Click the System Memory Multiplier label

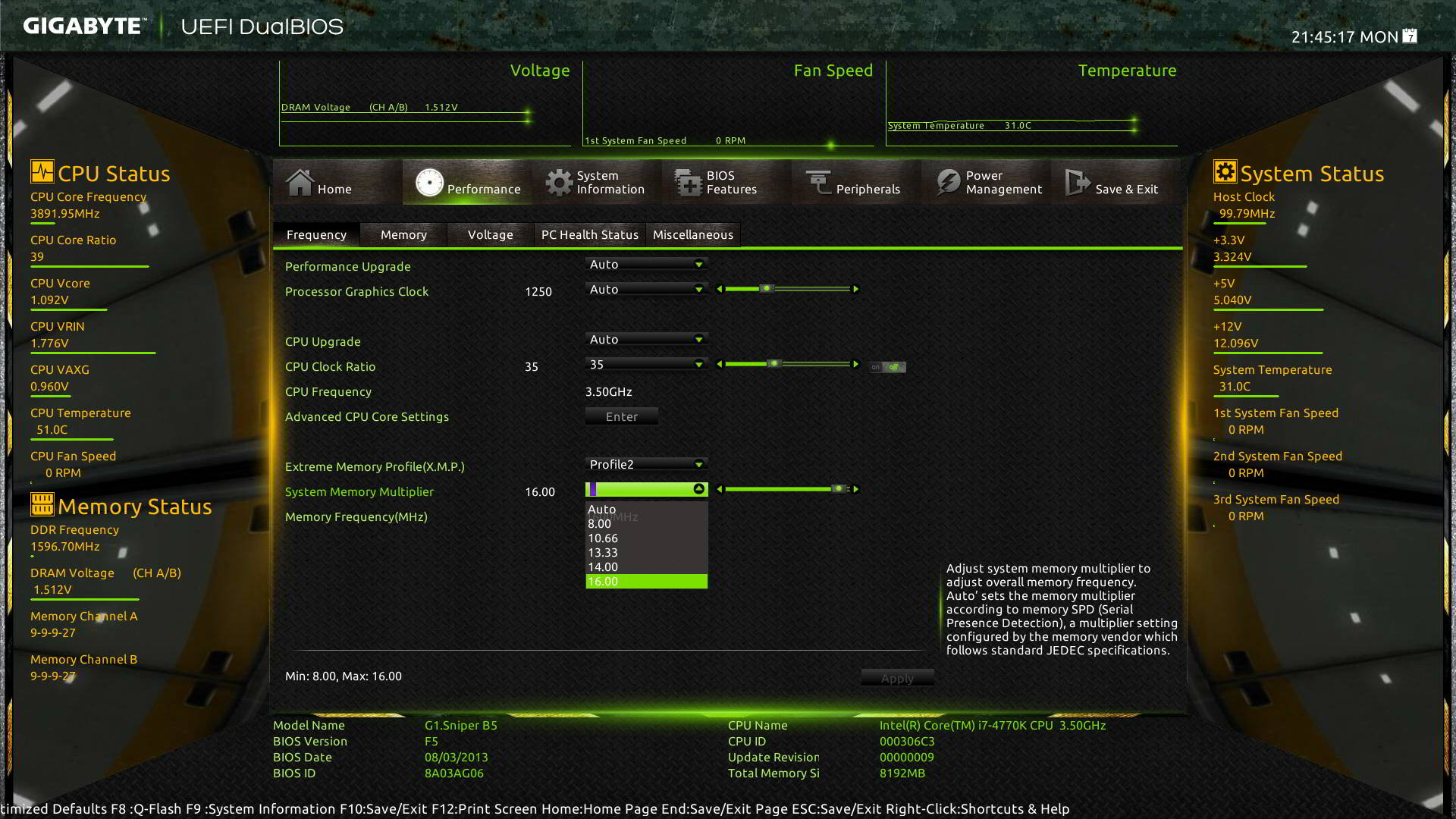(x=359, y=491)
